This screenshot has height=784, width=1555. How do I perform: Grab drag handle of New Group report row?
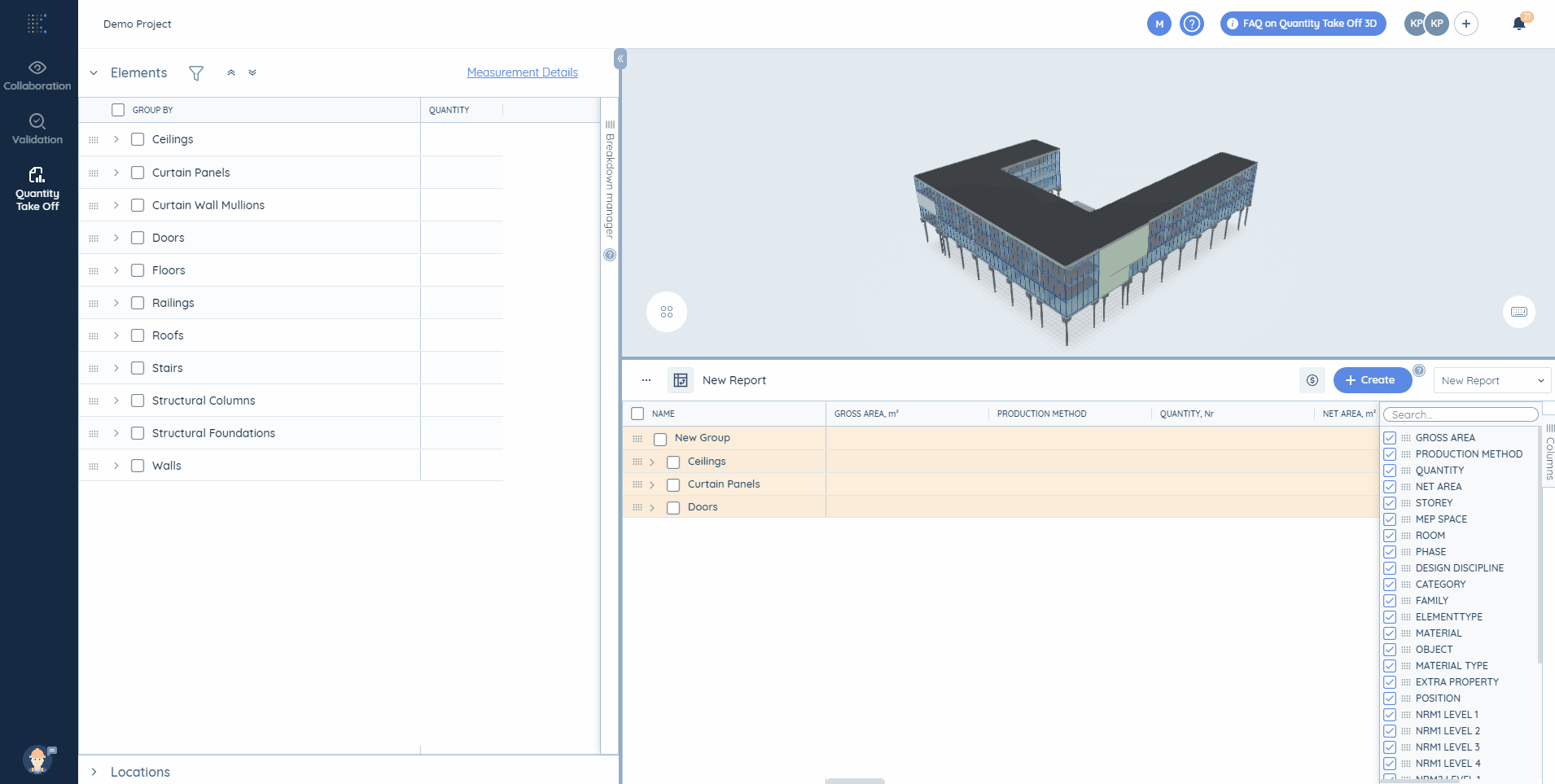click(637, 438)
